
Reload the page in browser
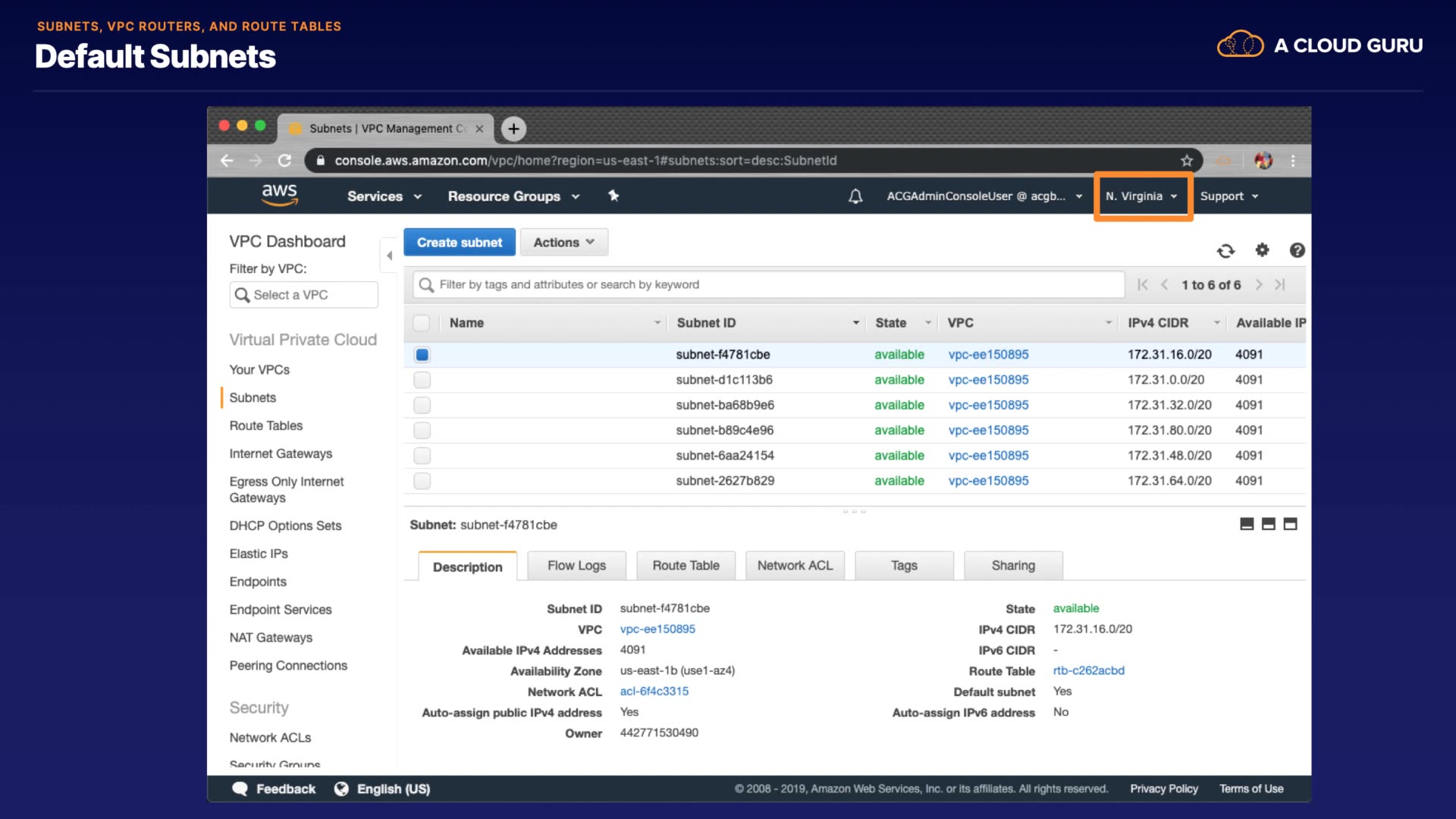coord(284,161)
